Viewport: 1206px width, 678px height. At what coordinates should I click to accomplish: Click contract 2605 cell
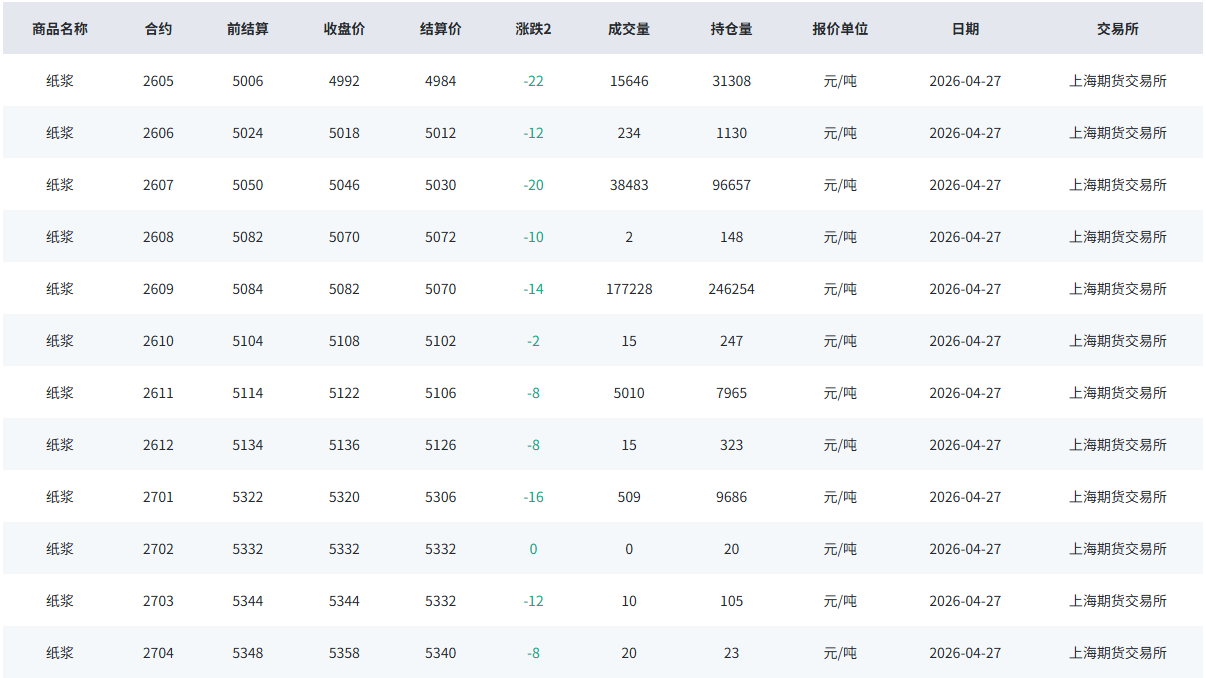(158, 81)
